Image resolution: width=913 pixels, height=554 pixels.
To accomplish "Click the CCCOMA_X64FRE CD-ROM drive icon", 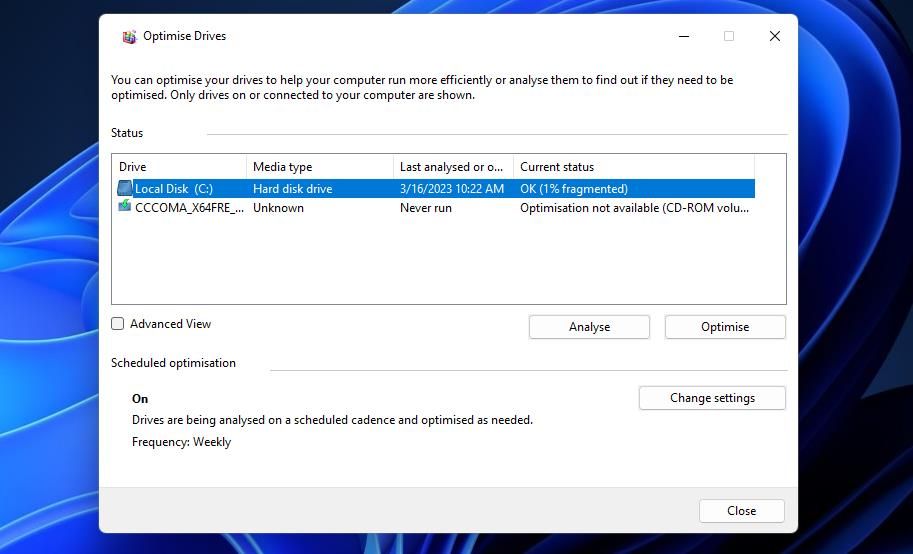I will coord(125,206).
